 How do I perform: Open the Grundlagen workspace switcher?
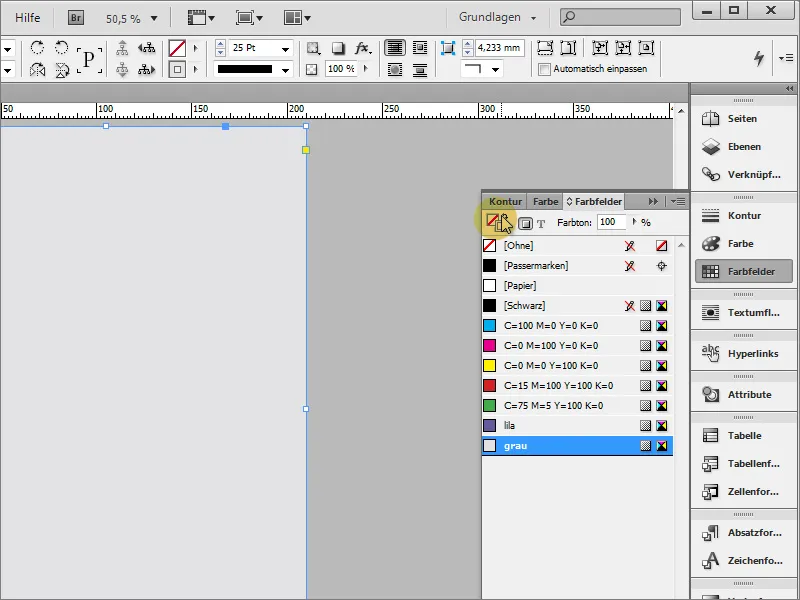point(497,17)
